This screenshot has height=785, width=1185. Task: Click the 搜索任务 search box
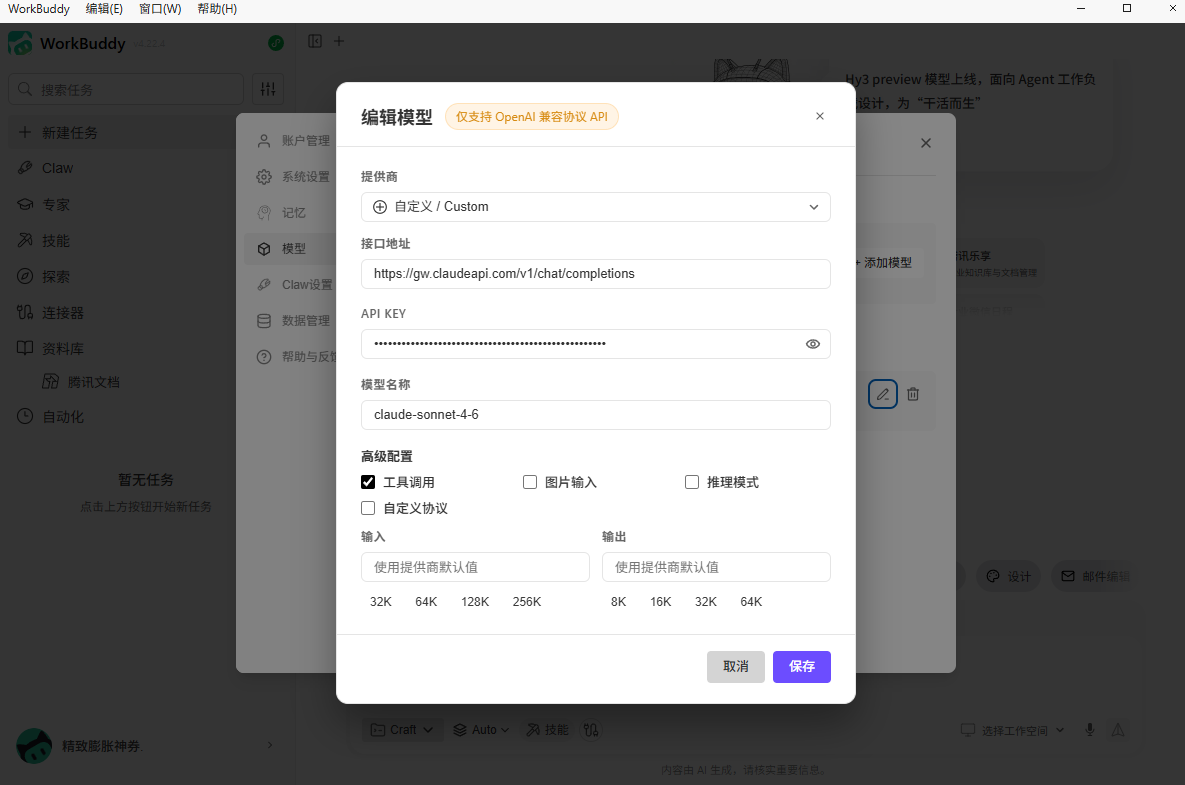click(x=126, y=89)
